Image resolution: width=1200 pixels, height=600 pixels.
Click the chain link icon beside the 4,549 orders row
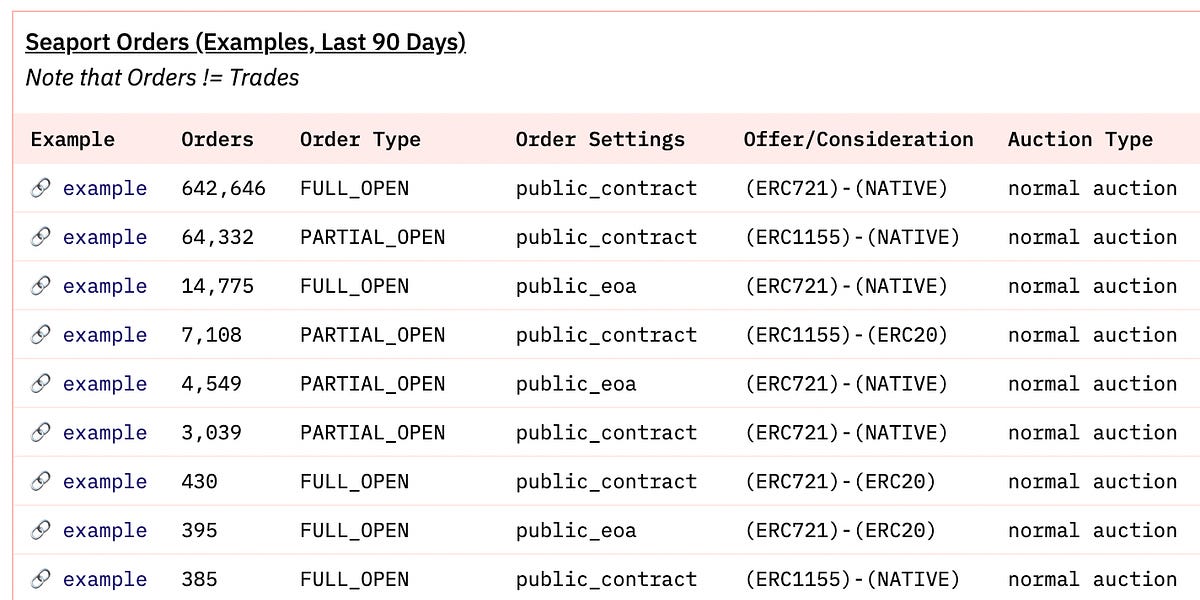point(40,383)
